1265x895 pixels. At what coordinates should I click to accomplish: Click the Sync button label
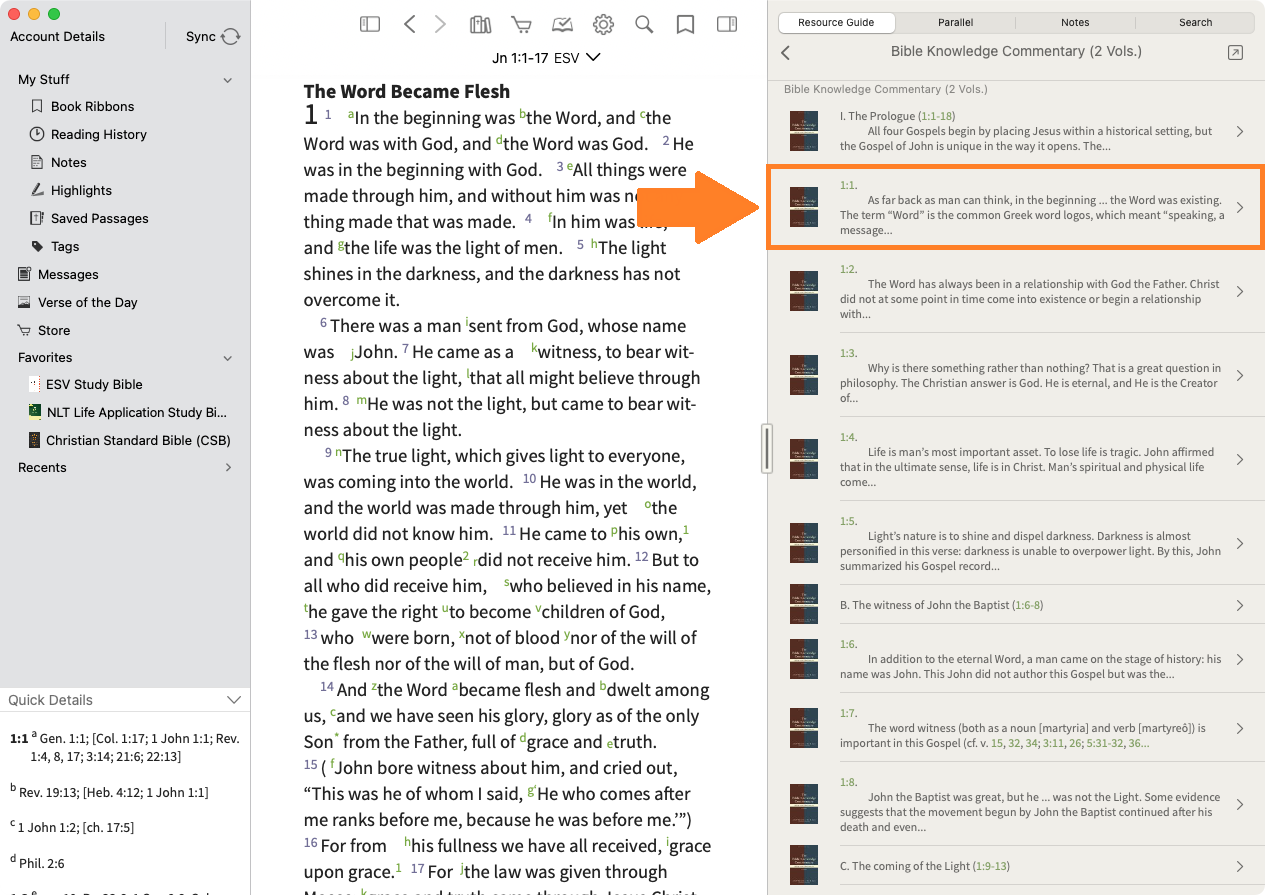201,36
